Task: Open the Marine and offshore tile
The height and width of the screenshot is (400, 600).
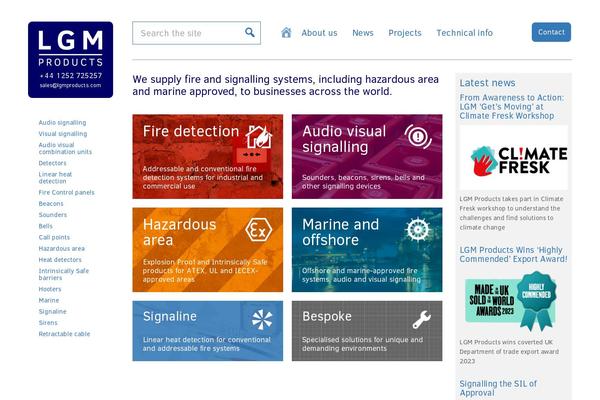Action: (x=367, y=250)
